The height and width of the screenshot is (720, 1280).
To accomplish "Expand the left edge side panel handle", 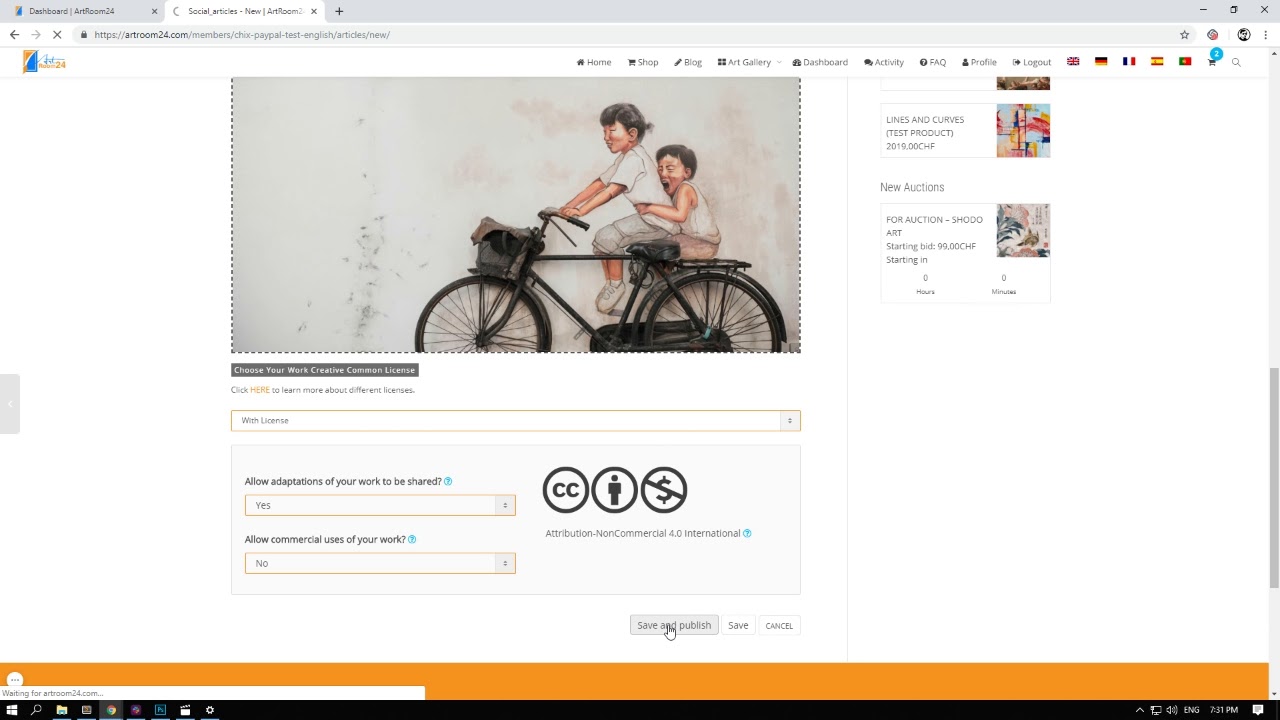I will (10, 403).
